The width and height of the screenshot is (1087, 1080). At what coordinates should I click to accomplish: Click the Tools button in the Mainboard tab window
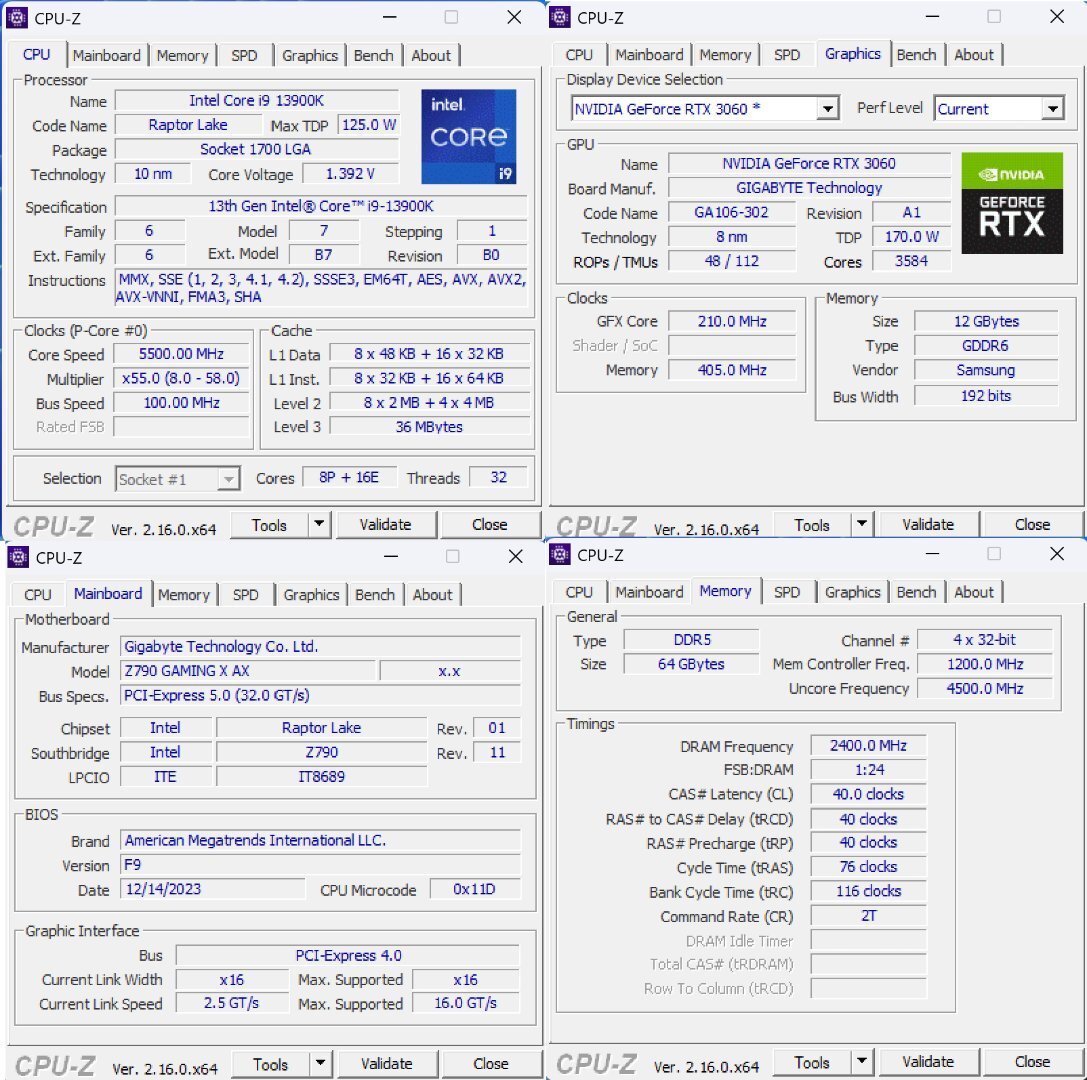(x=271, y=1063)
